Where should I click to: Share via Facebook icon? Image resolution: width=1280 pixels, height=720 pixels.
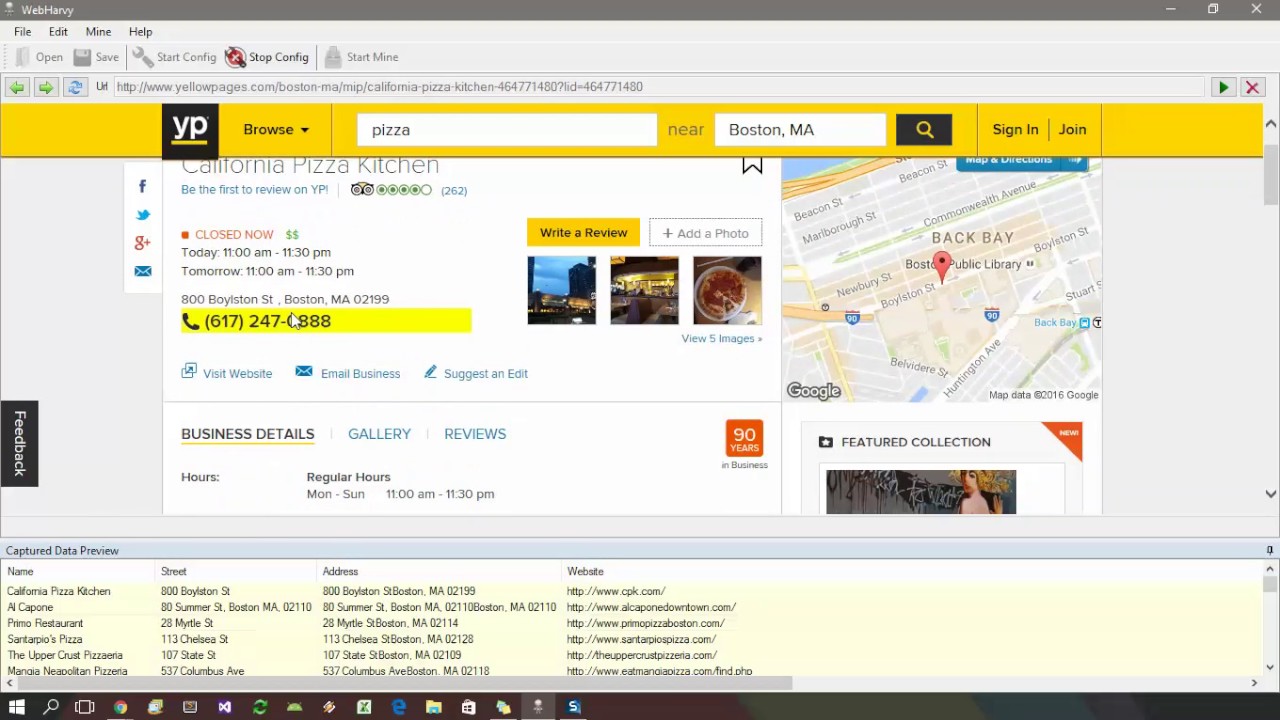click(143, 186)
